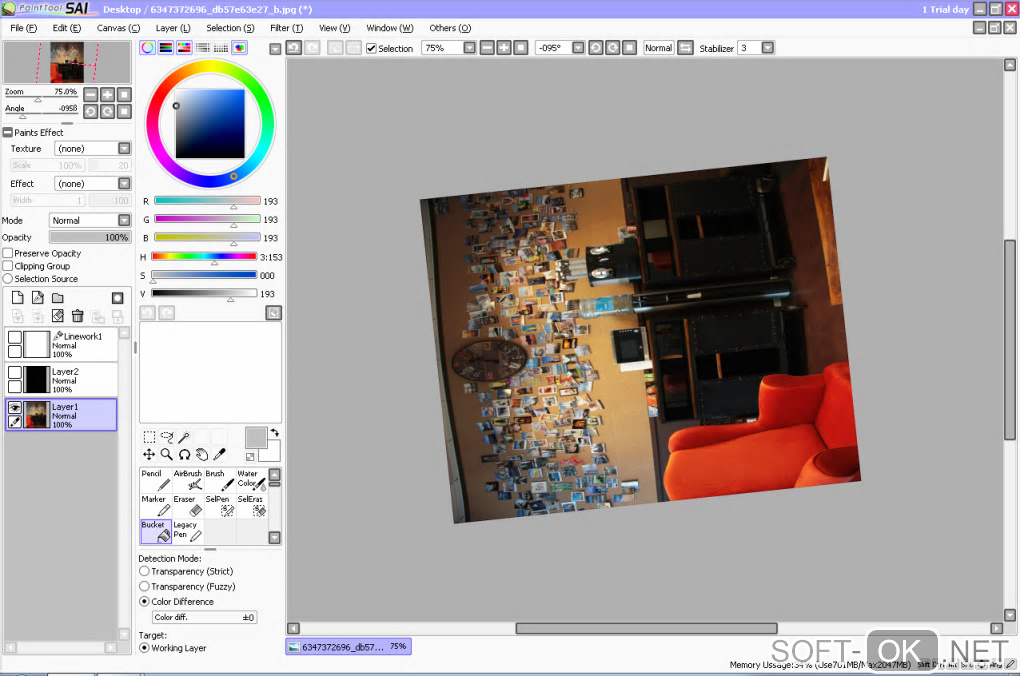Adjust the Hue H slider
Image resolution: width=1020 pixels, height=676 pixels.
click(204, 257)
